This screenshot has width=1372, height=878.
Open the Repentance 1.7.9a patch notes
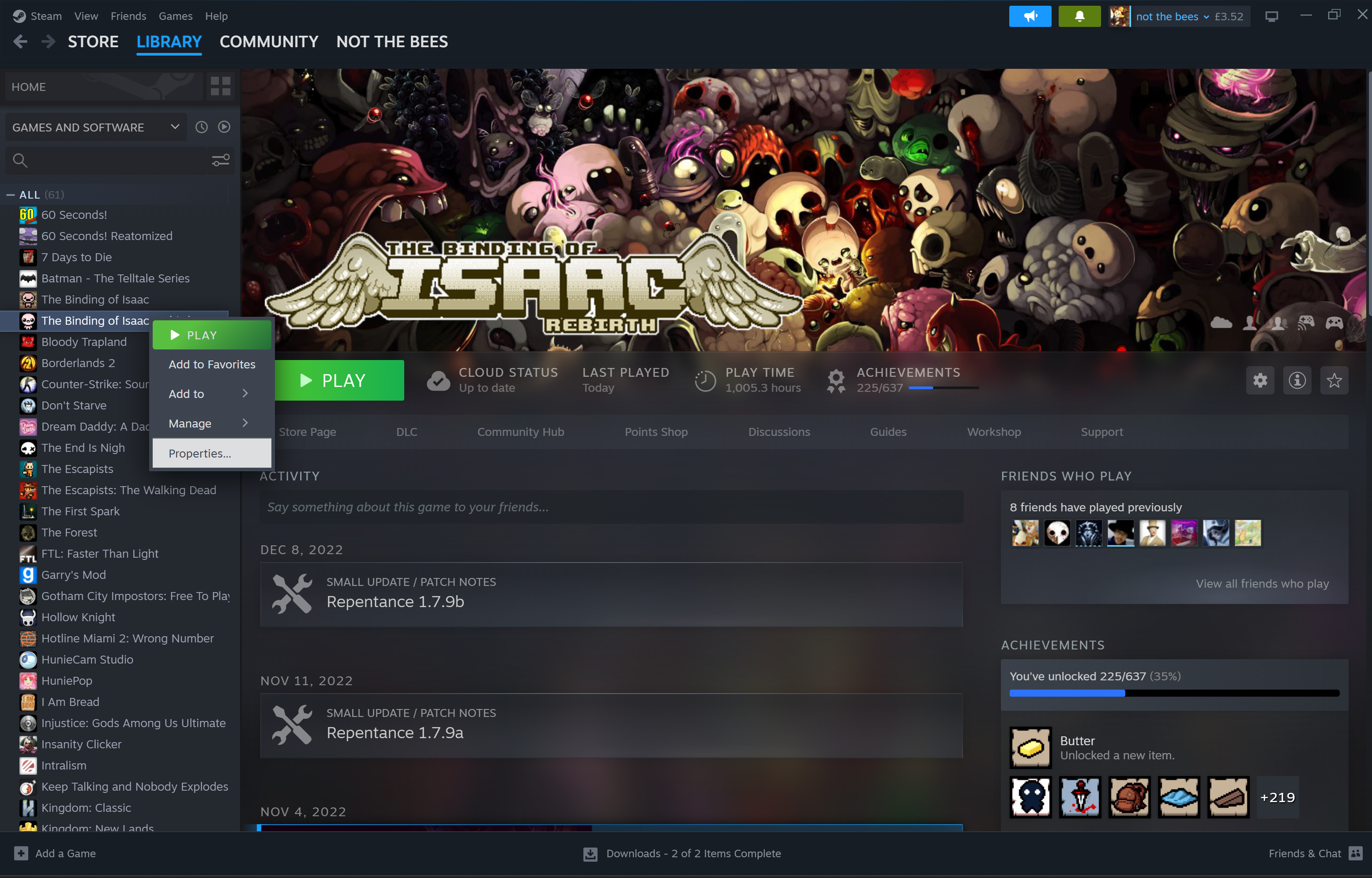tap(611, 726)
